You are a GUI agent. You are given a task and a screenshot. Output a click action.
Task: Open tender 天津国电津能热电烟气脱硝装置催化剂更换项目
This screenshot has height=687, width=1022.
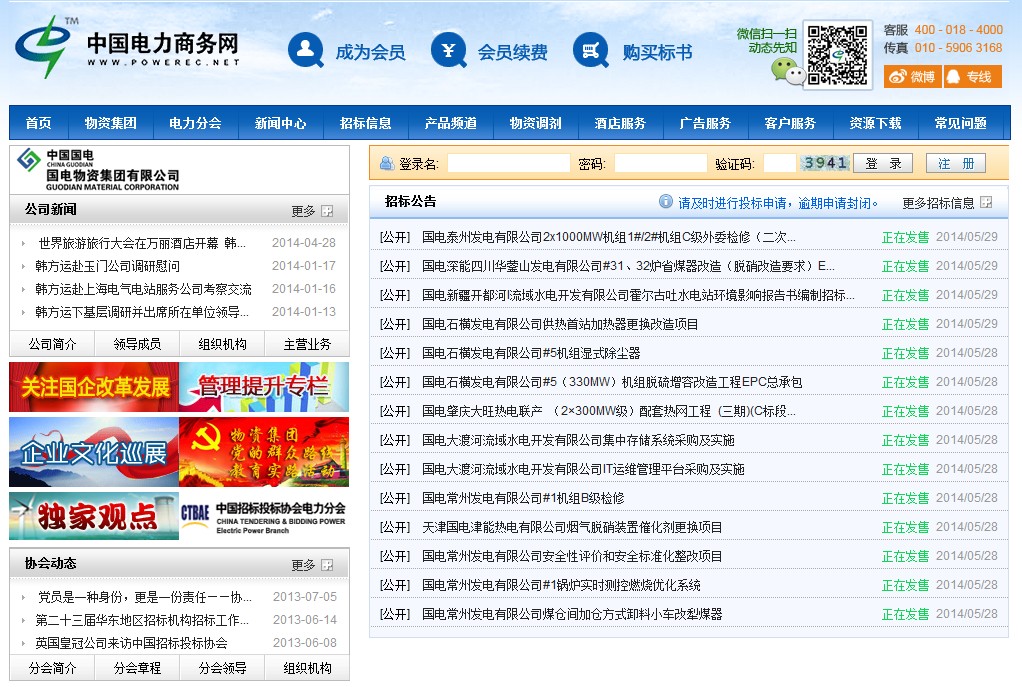click(x=572, y=527)
